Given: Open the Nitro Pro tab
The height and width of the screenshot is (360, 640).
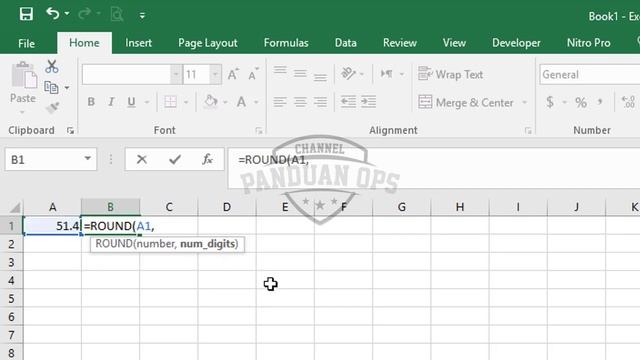Looking at the screenshot, I should (589, 43).
